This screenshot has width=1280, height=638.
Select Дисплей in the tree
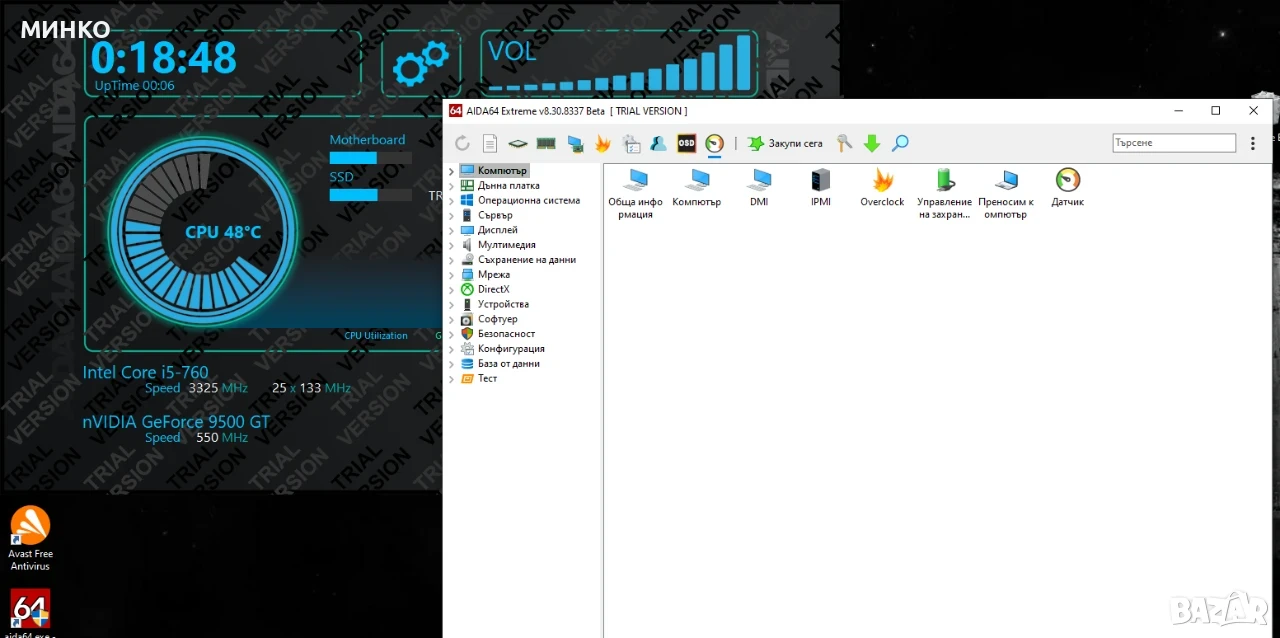tap(497, 230)
